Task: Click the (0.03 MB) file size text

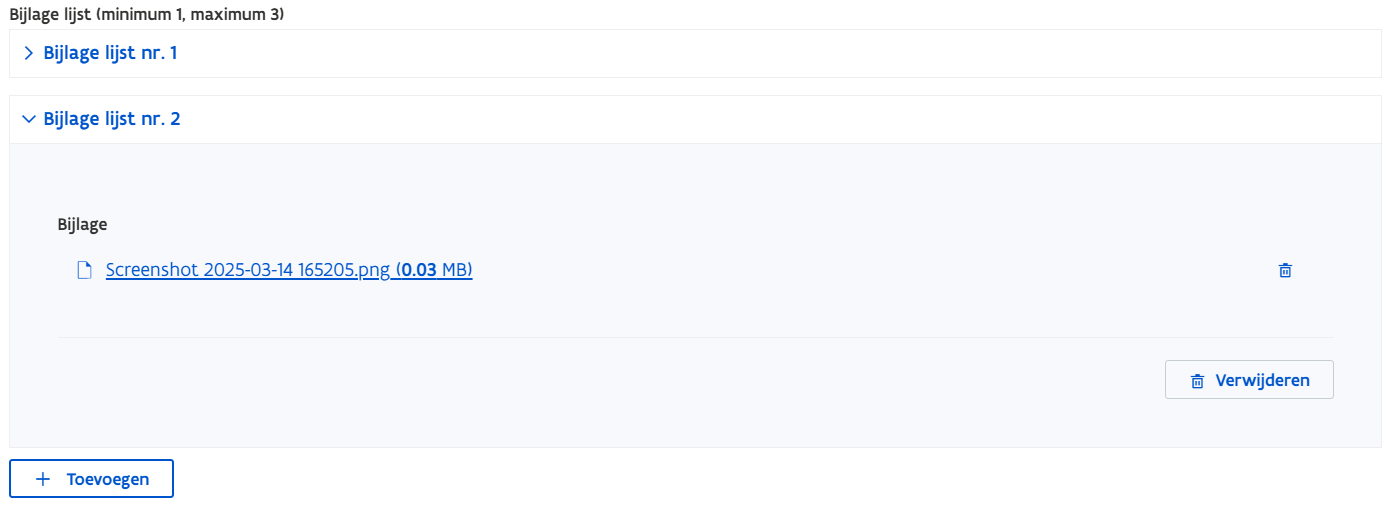Action: (x=435, y=270)
